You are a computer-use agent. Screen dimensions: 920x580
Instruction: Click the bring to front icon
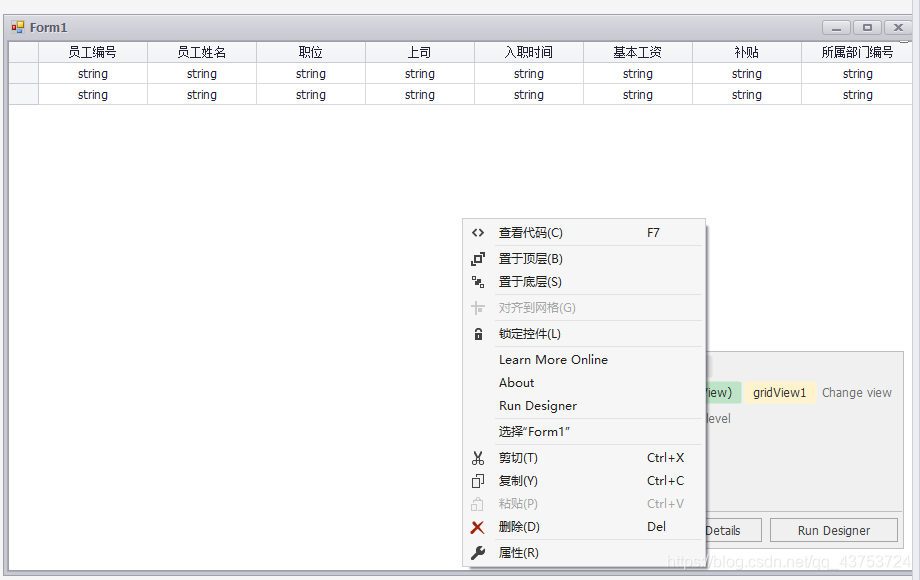(478, 259)
